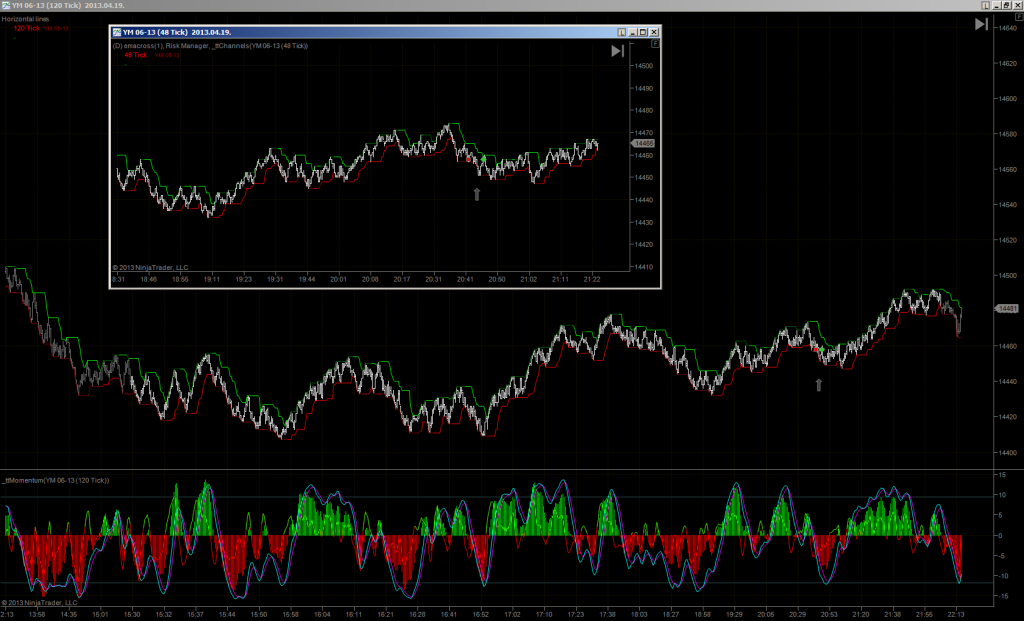Select the emacross Risk Manager _ttChannels label
1024x621 pixels.
coord(210,46)
